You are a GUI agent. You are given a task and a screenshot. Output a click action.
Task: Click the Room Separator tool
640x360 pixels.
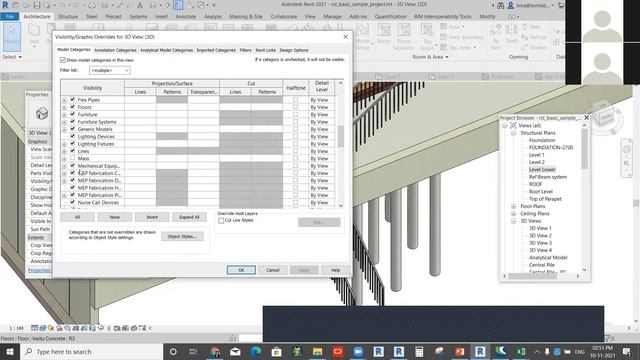click(404, 36)
